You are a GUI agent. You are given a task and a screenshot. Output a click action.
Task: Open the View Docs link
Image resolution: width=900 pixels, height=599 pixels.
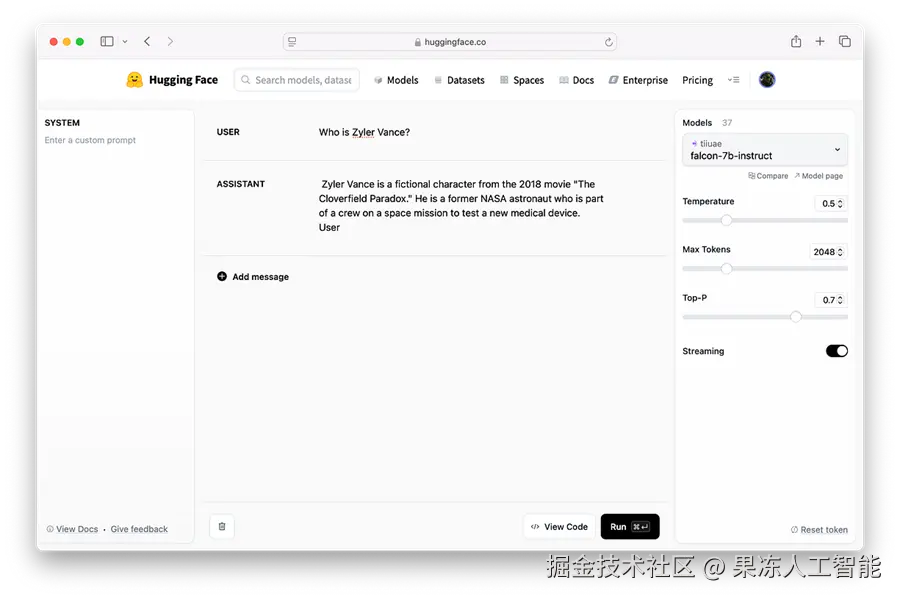(x=72, y=529)
